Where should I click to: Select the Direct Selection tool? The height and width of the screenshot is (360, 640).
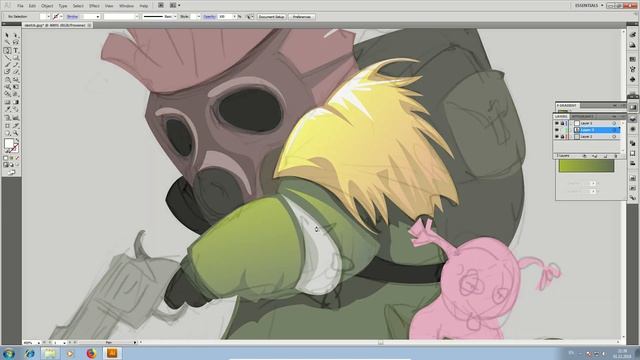tap(16, 36)
